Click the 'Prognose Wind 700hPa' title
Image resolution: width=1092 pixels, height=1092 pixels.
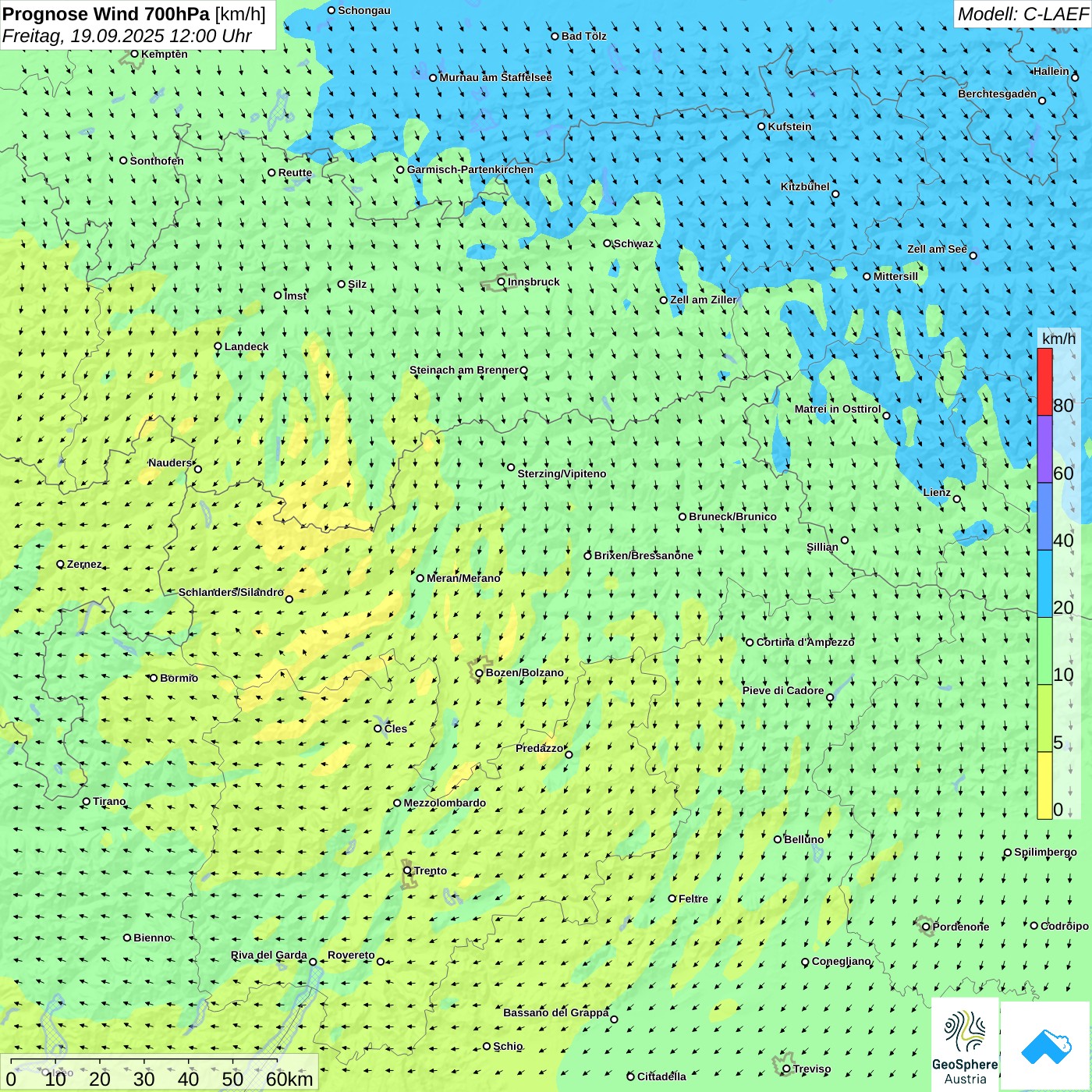point(106,14)
